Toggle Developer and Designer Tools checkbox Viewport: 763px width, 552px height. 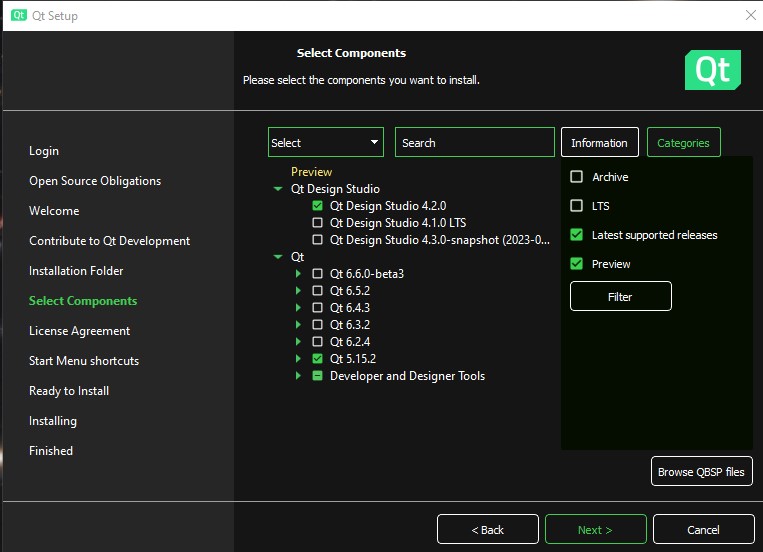(x=317, y=376)
